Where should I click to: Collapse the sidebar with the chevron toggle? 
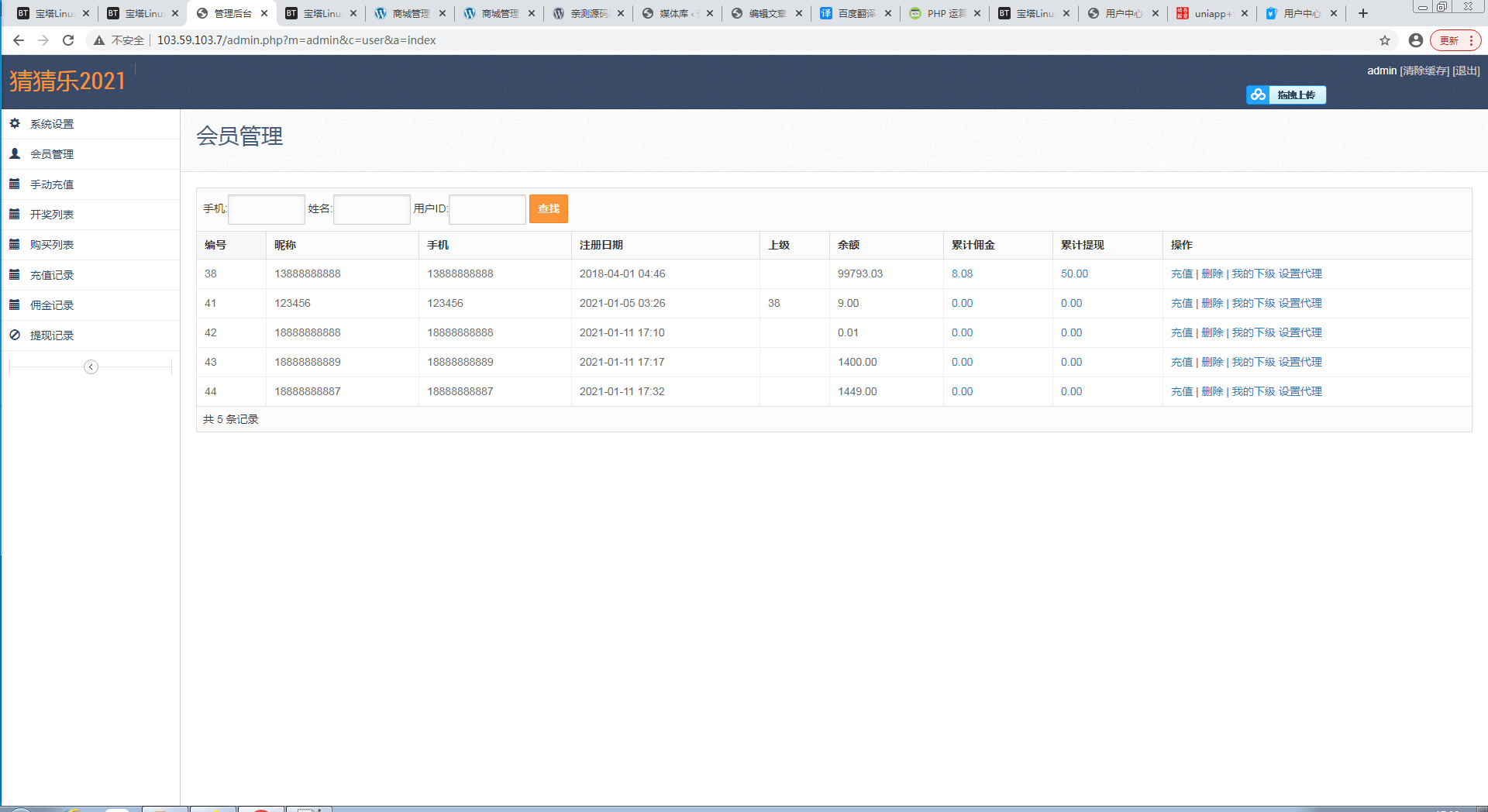coord(91,366)
